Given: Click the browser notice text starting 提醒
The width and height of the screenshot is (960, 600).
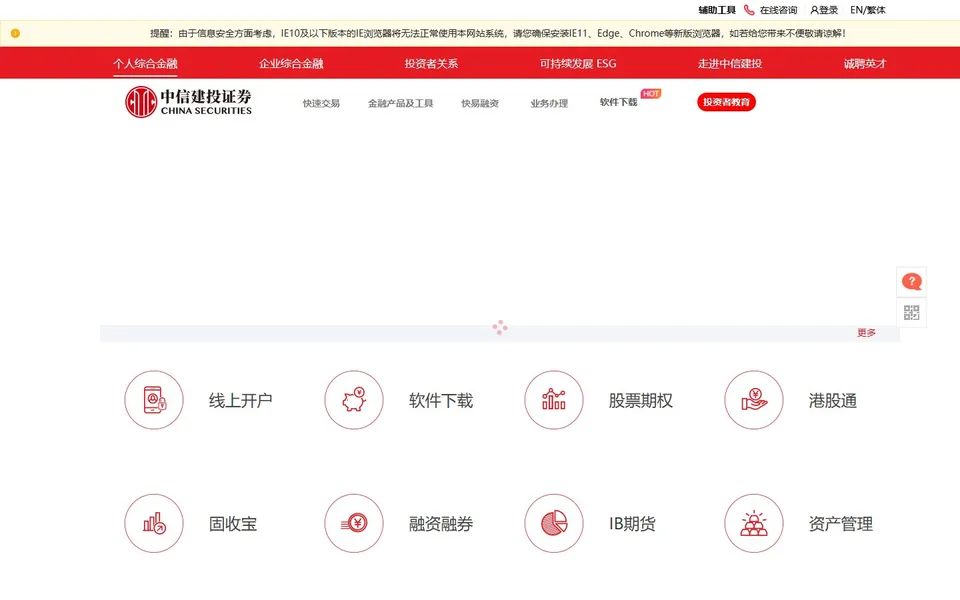Looking at the screenshot, I should [498, 33].
